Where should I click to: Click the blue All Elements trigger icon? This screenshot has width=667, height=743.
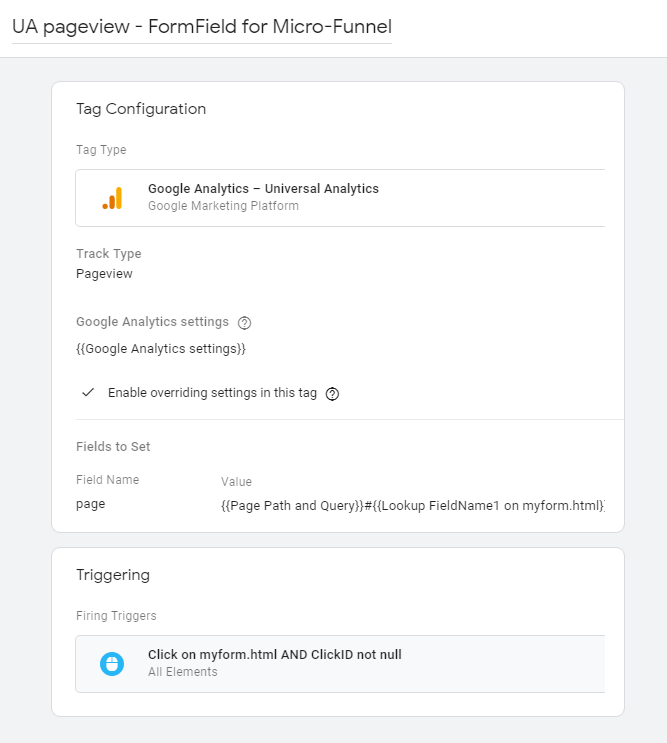[112, 664]
